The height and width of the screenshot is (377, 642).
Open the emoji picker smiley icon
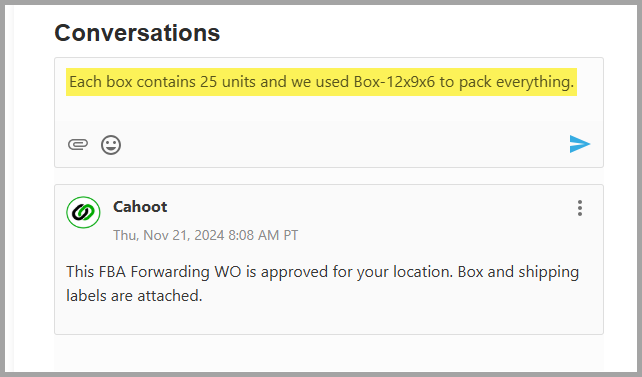tap(111, 144)
